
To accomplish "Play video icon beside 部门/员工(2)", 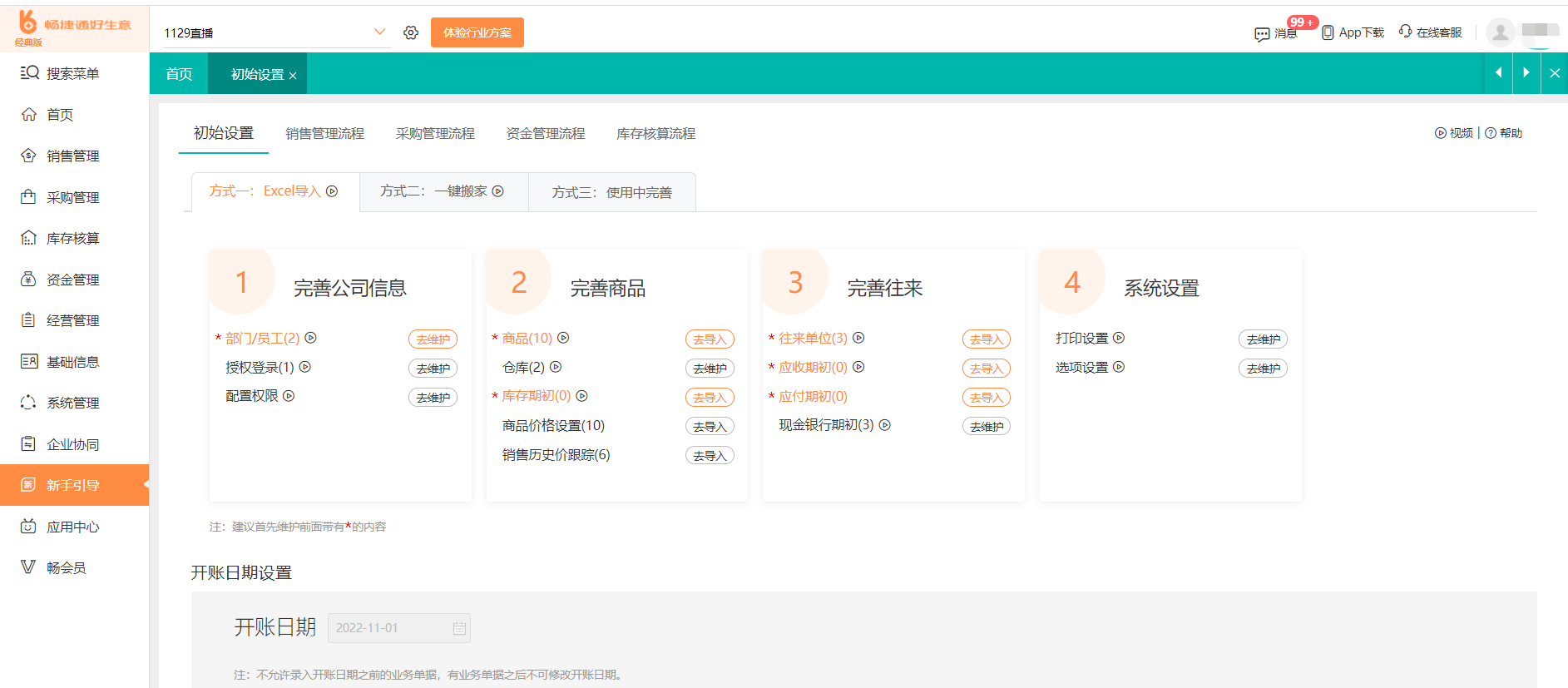I will coord(311,338).
